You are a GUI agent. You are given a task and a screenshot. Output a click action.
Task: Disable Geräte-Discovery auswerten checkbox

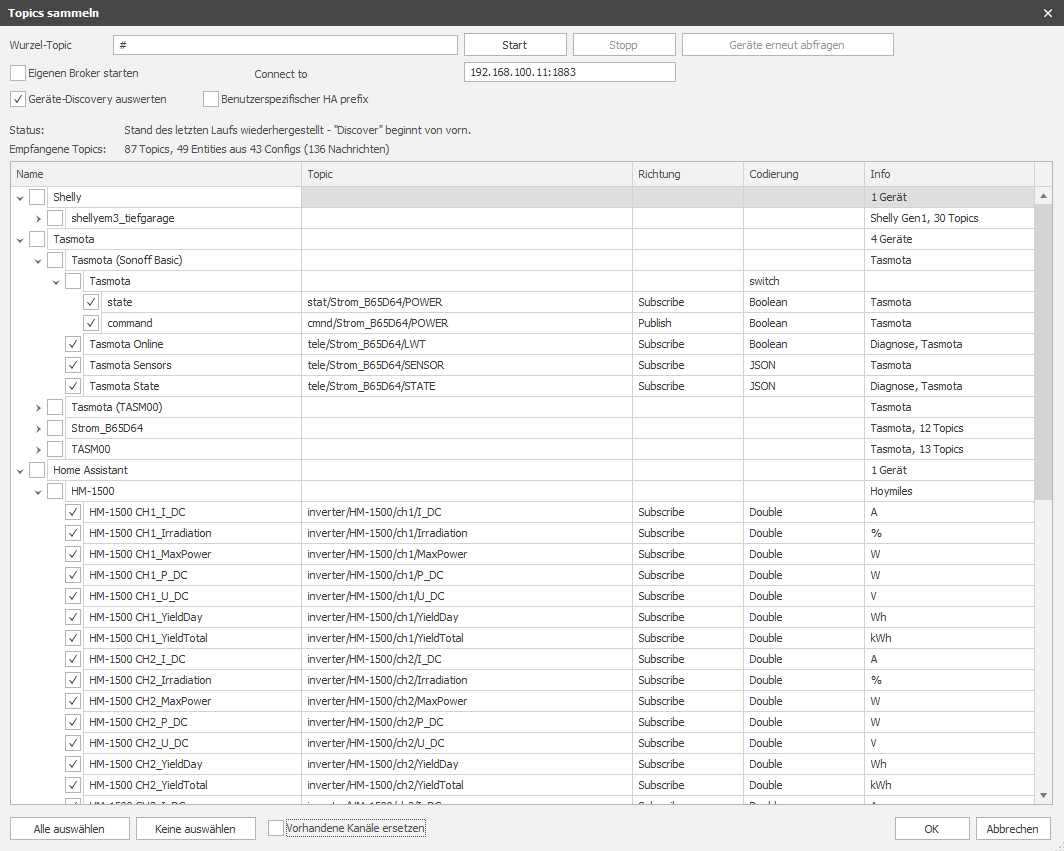coord(18,99)
